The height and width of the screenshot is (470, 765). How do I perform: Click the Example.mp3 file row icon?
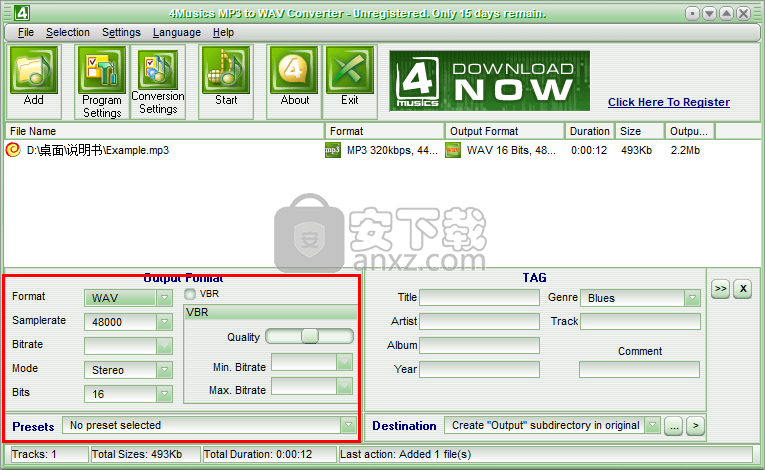(13, 150)
